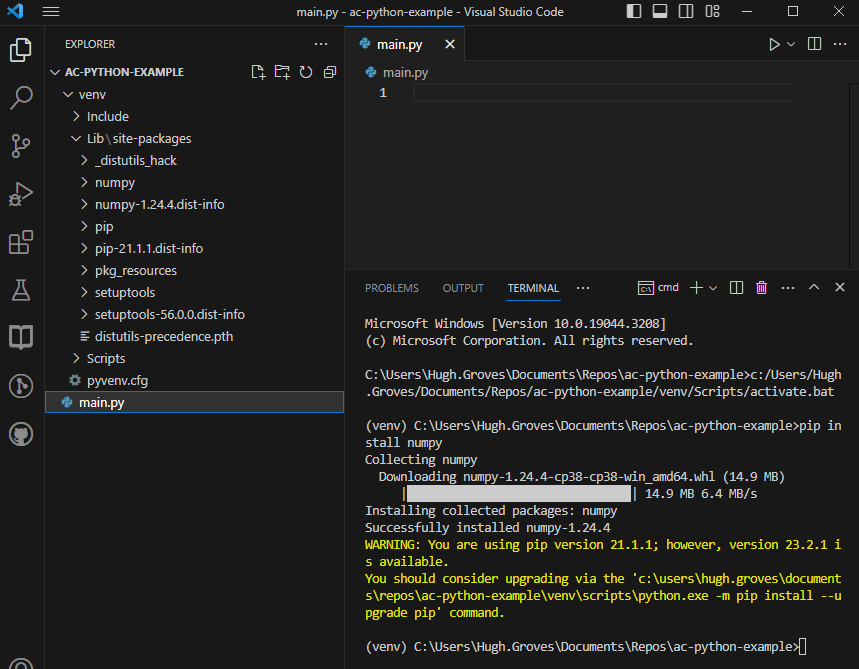859x669 pixels.
Task: Switch to the TERMINAL panel tab
Action: (x=533, y=288)
